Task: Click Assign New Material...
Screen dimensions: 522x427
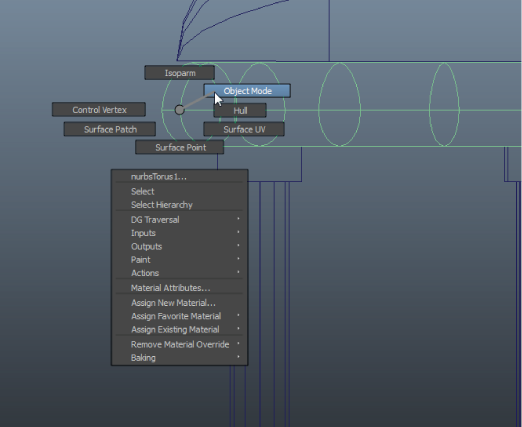Action: click(x=180, y=303)
